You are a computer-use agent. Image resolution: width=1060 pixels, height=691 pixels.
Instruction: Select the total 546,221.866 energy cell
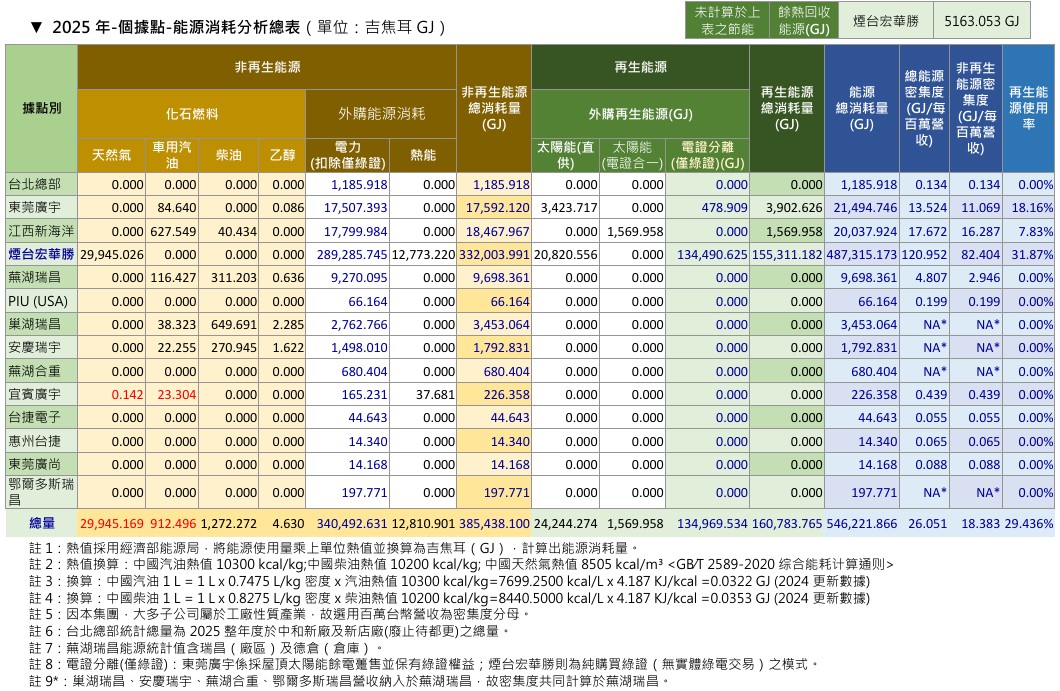(861, 523)
